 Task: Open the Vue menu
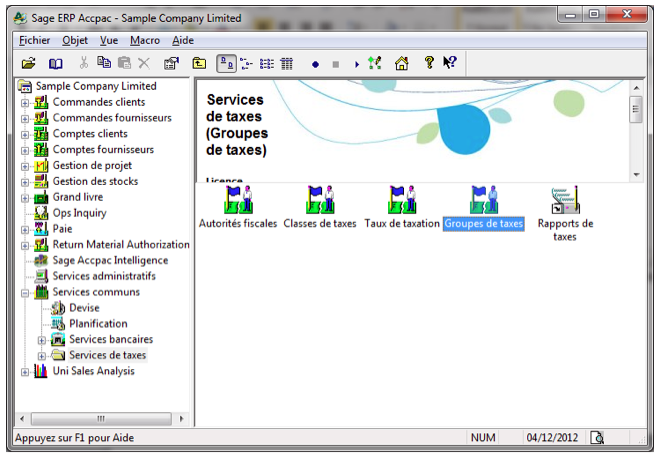[109, 40]
